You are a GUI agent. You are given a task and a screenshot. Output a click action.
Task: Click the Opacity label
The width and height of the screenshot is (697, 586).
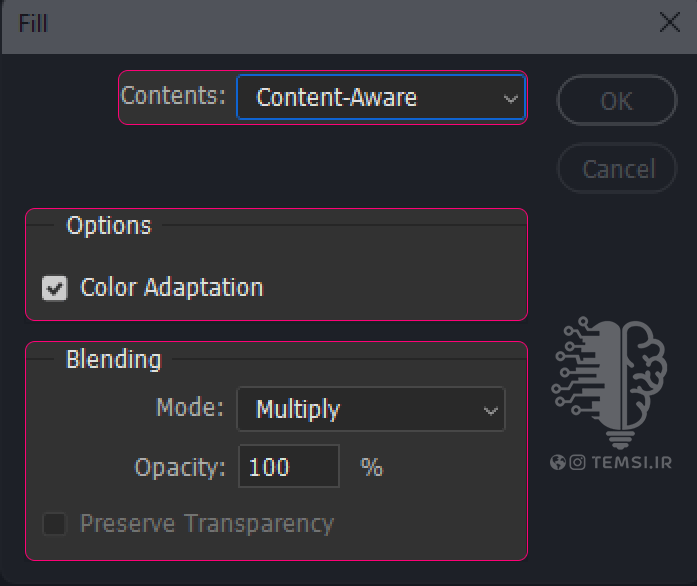coord(180,467)
